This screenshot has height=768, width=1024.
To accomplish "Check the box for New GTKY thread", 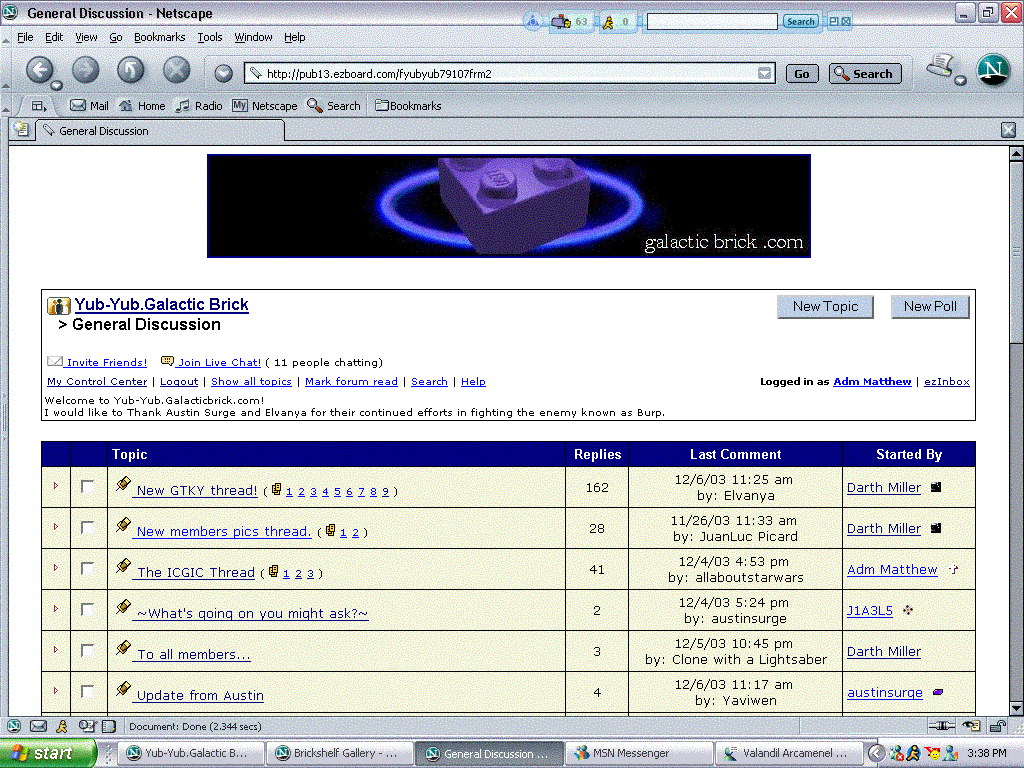I will tap(88, 487).
